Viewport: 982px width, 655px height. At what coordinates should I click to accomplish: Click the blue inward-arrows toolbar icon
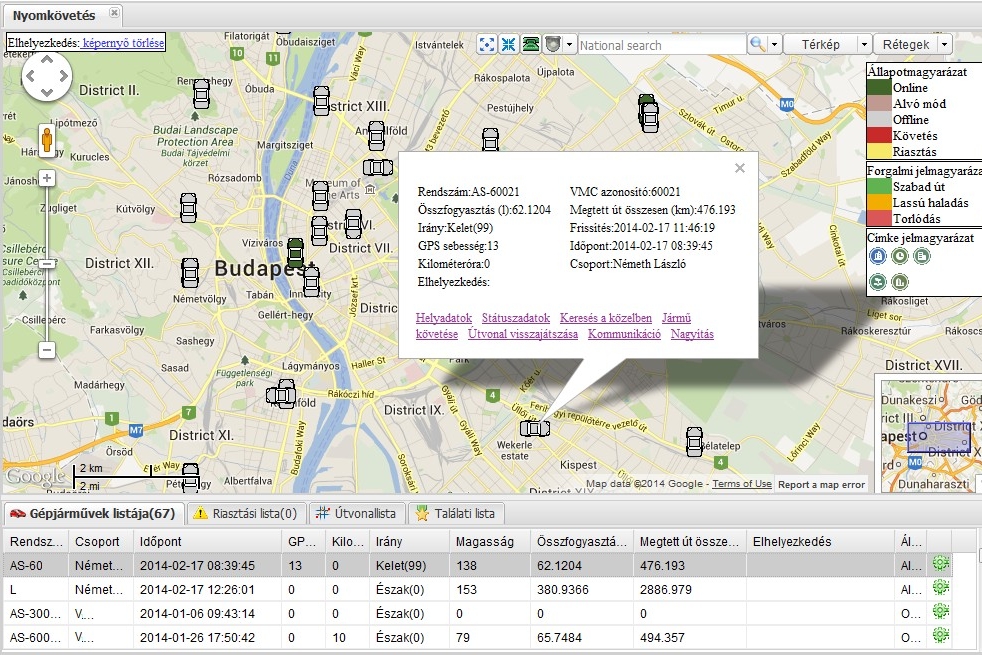coord(509,45)
